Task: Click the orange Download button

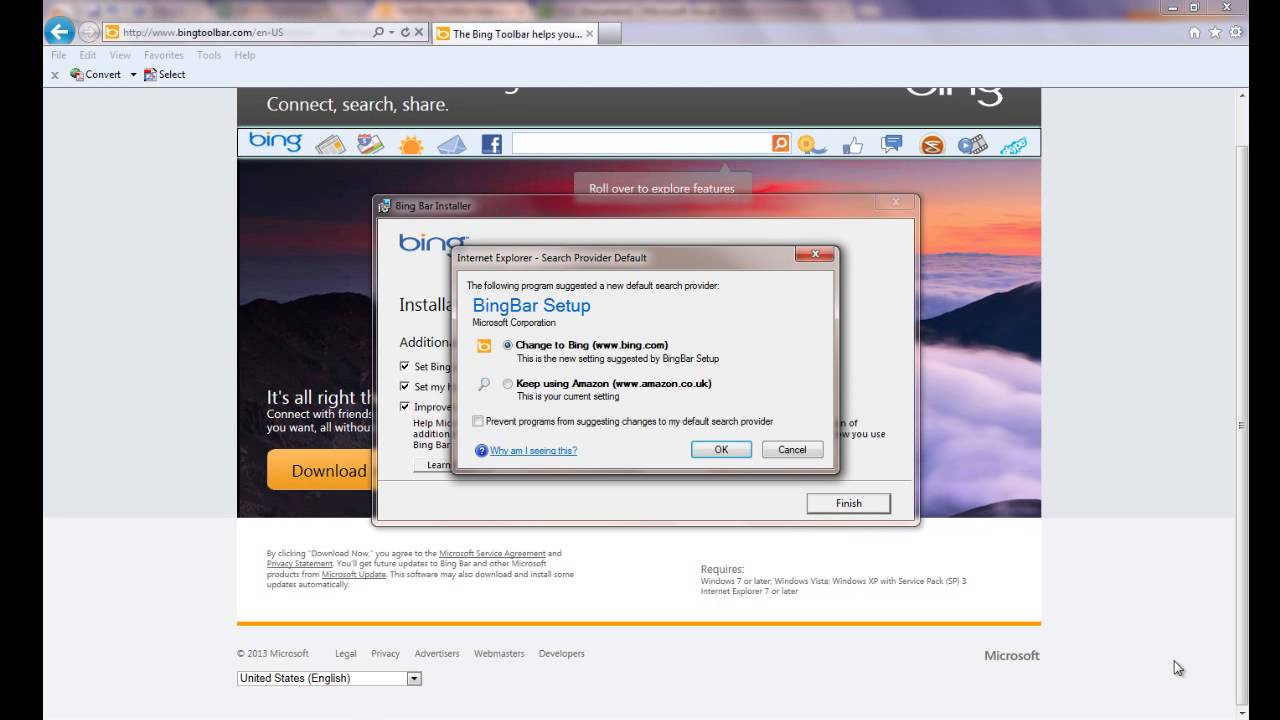Action: click(x=319, y=470)
